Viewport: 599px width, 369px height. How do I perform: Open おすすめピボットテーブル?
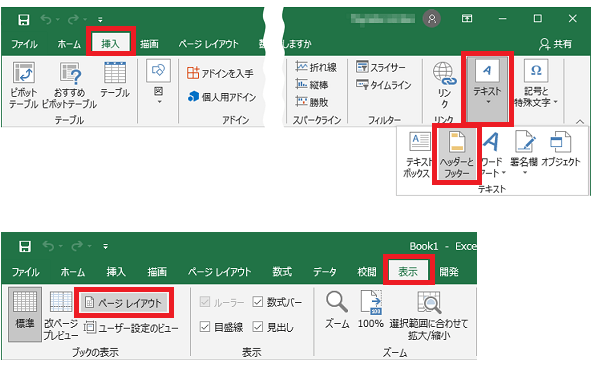coord(69,85)
